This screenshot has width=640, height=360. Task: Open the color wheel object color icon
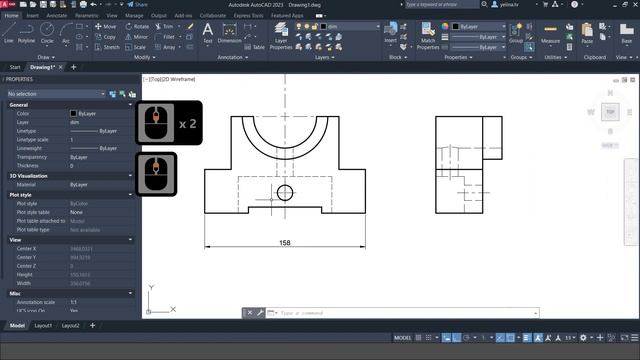coord(445,26)
